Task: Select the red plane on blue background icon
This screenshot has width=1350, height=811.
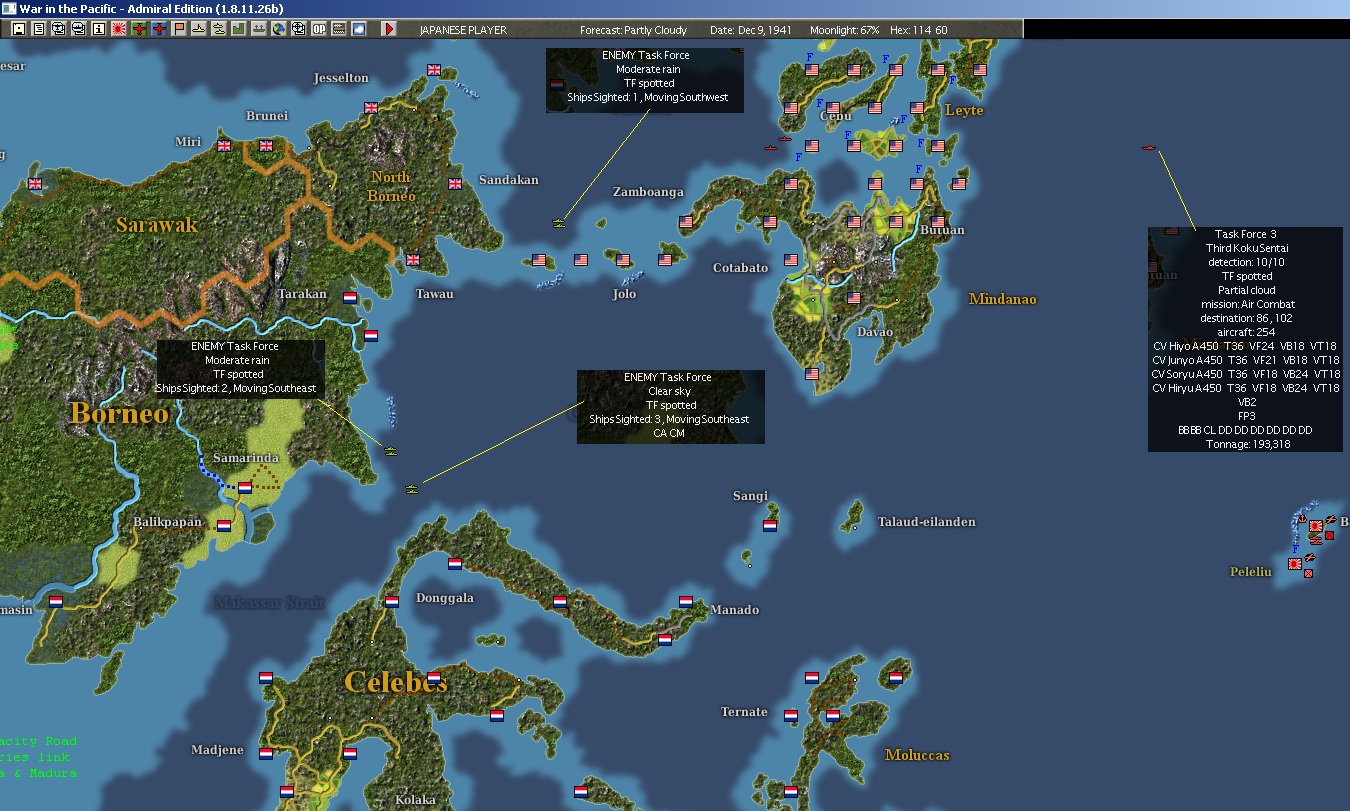Action: point(158,29)
